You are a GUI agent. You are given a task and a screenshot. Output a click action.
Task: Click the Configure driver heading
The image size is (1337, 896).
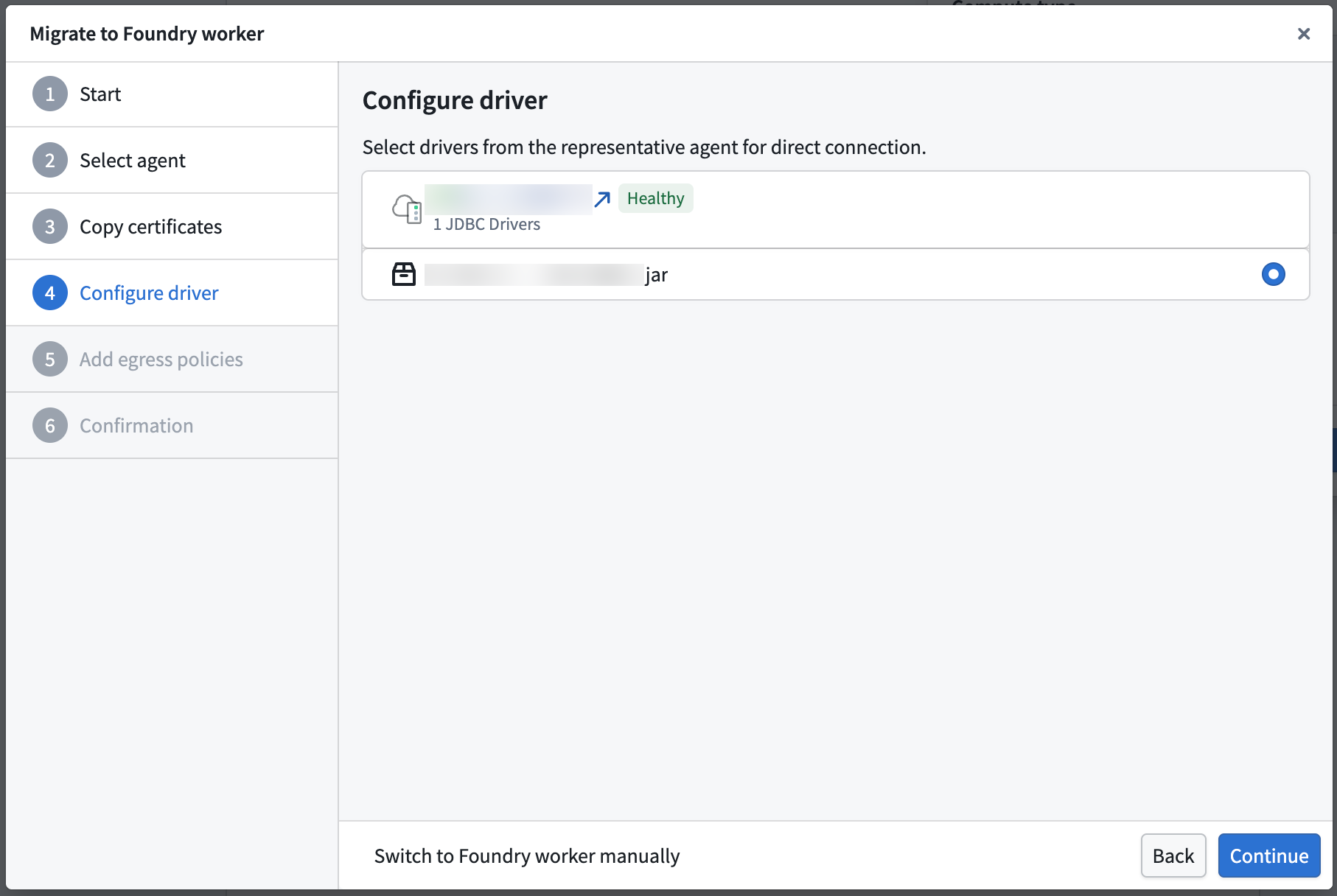coord(455,100)
